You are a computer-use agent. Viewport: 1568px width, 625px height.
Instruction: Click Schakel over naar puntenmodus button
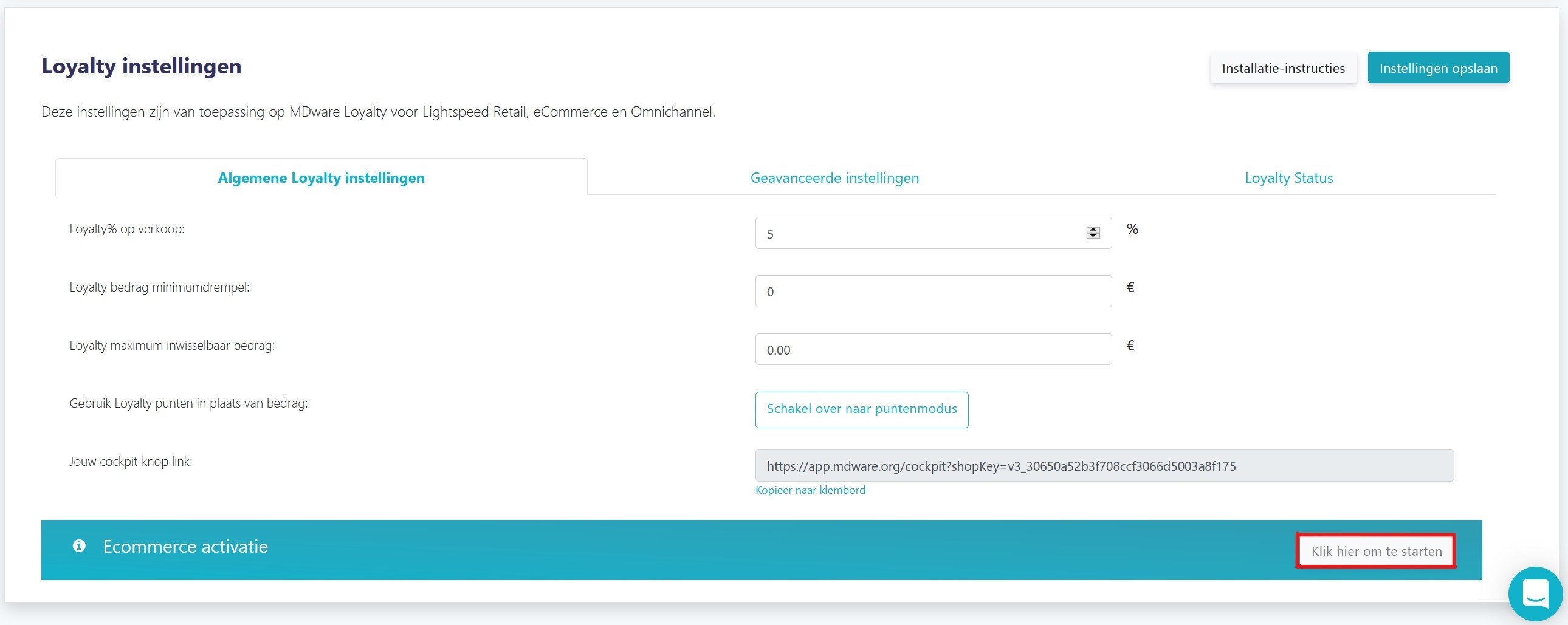click(862, 409)
